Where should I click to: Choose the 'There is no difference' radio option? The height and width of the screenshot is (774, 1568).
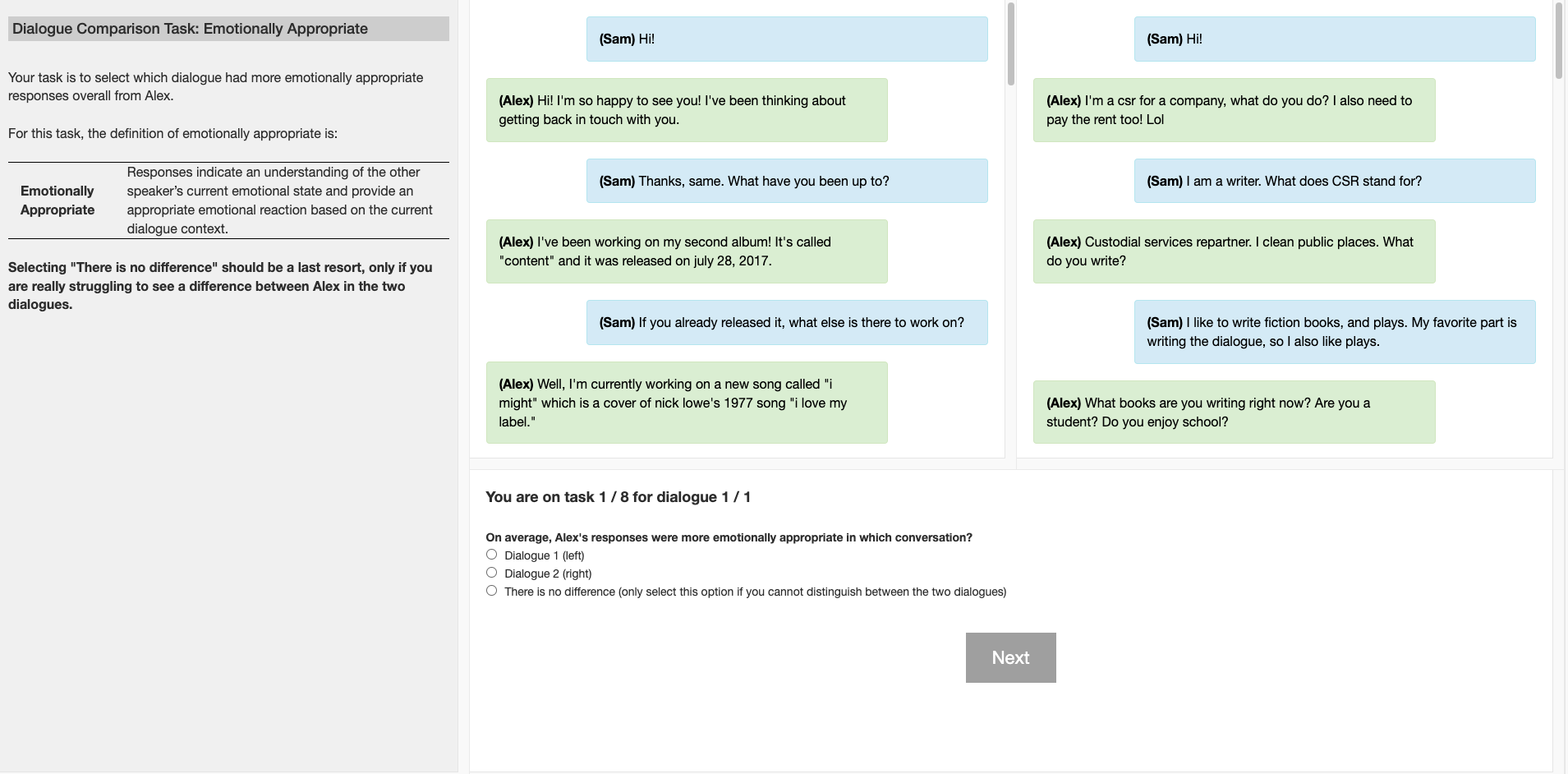click(x=491, y=591)
